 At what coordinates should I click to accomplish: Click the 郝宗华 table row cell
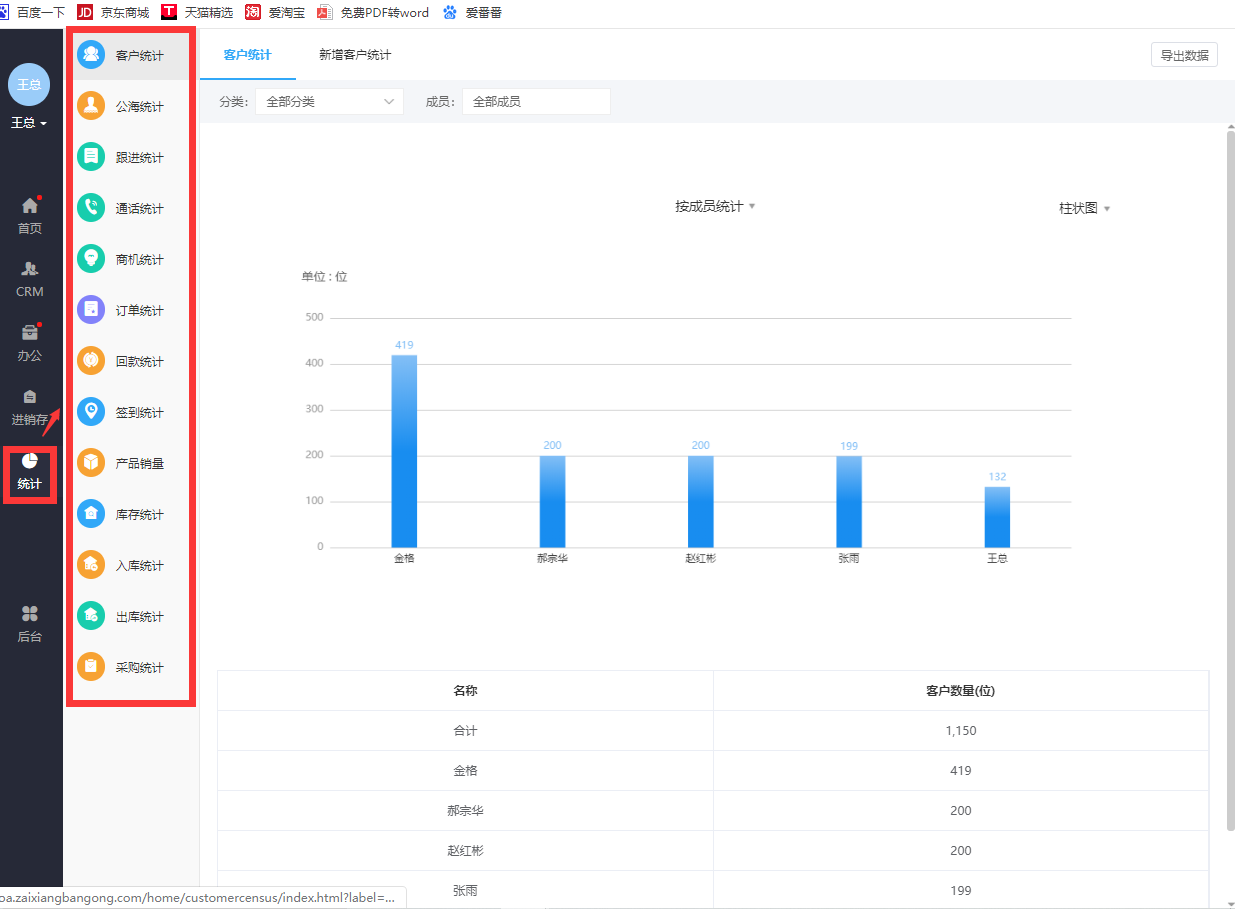click(x=465, y=811)
